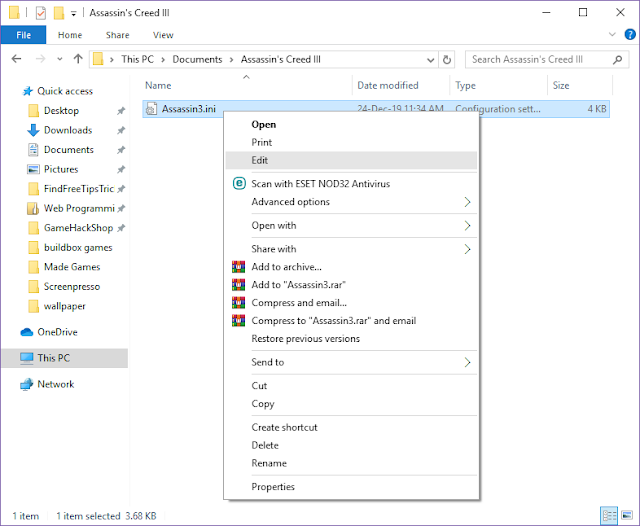Expand the Advanced options submenu
Viewport: 640px width, 526px height.
pos(351,202)
